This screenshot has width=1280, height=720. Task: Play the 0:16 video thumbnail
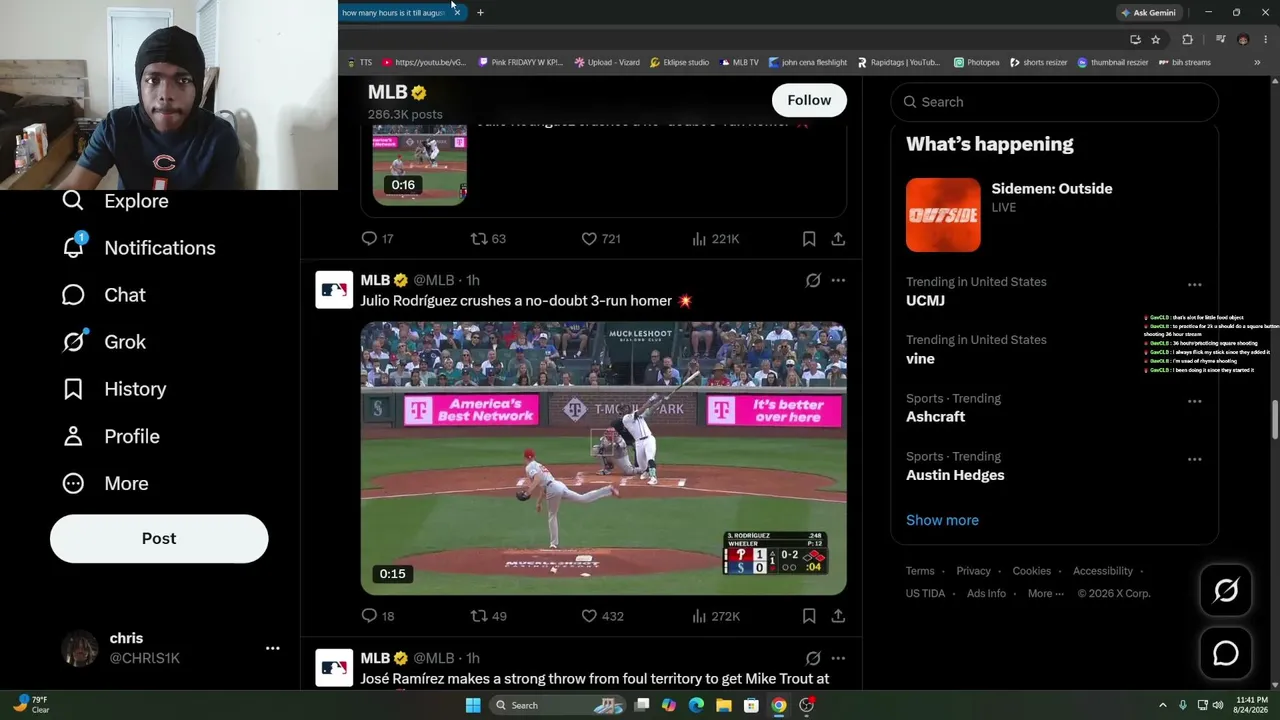point(420,165)
